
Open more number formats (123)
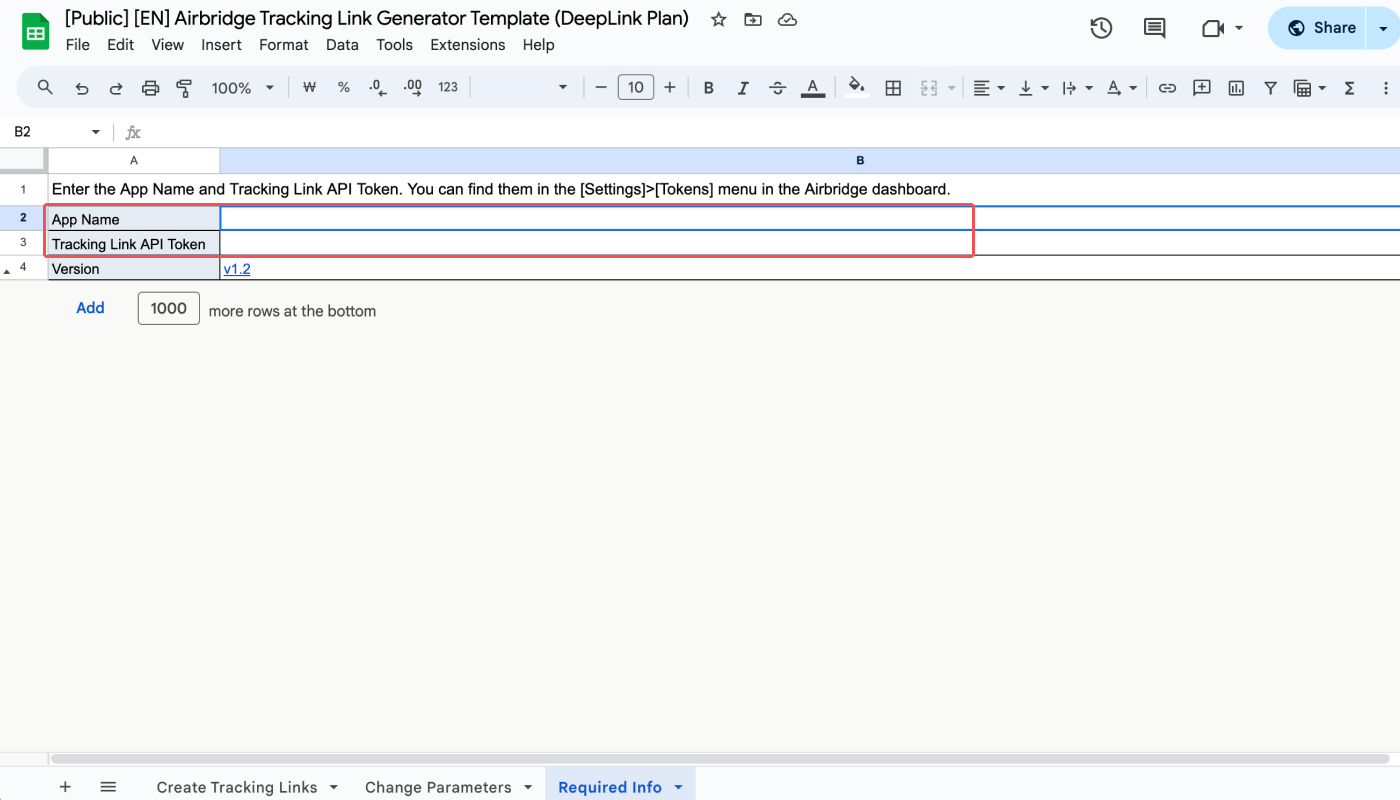coord(448,88)
